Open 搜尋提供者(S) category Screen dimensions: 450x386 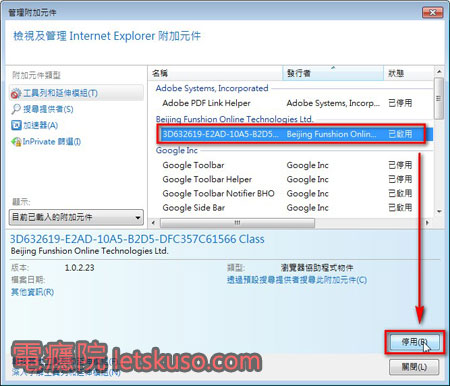[x=48, y=109]
